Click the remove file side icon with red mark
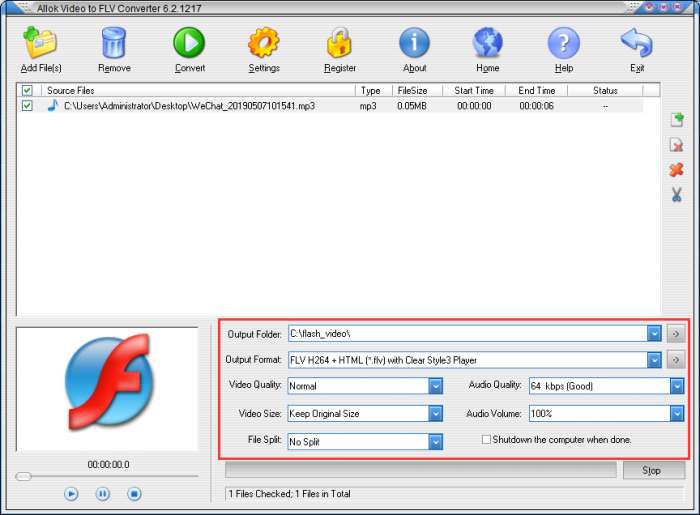The height and width of the screenshot is (515, 700). coord(677,145)
